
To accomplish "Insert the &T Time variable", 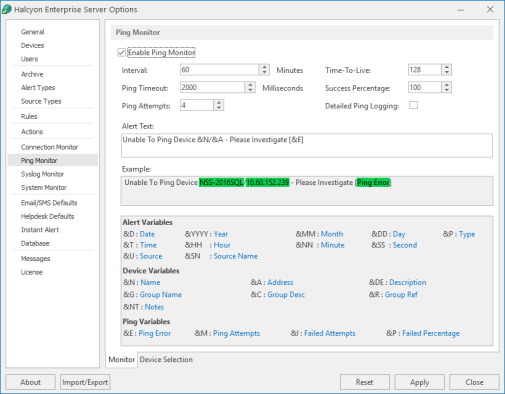I will pos(148,245).
